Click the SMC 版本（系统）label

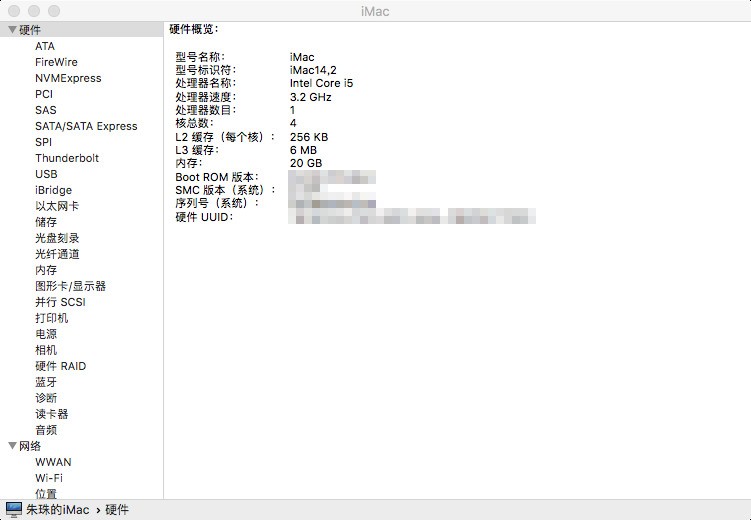click(x=225, y=190)
